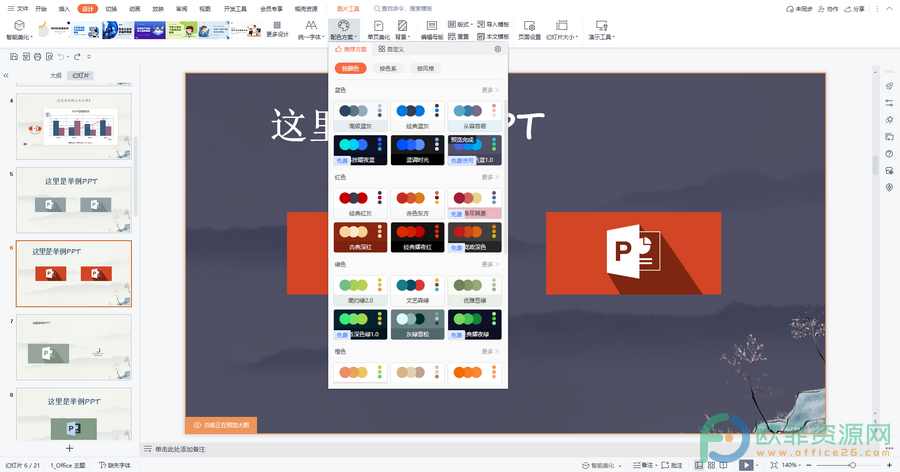Click the 重置 reset button
This screenshot has height=472, width=900.
(x=459, y=36)
